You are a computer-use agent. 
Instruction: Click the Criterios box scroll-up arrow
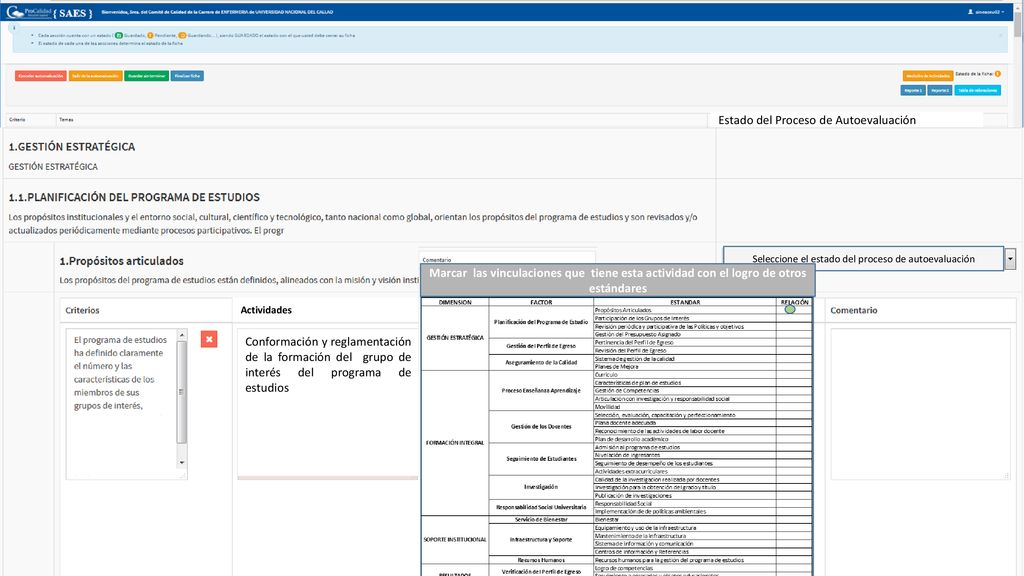(x=182, y=335)
